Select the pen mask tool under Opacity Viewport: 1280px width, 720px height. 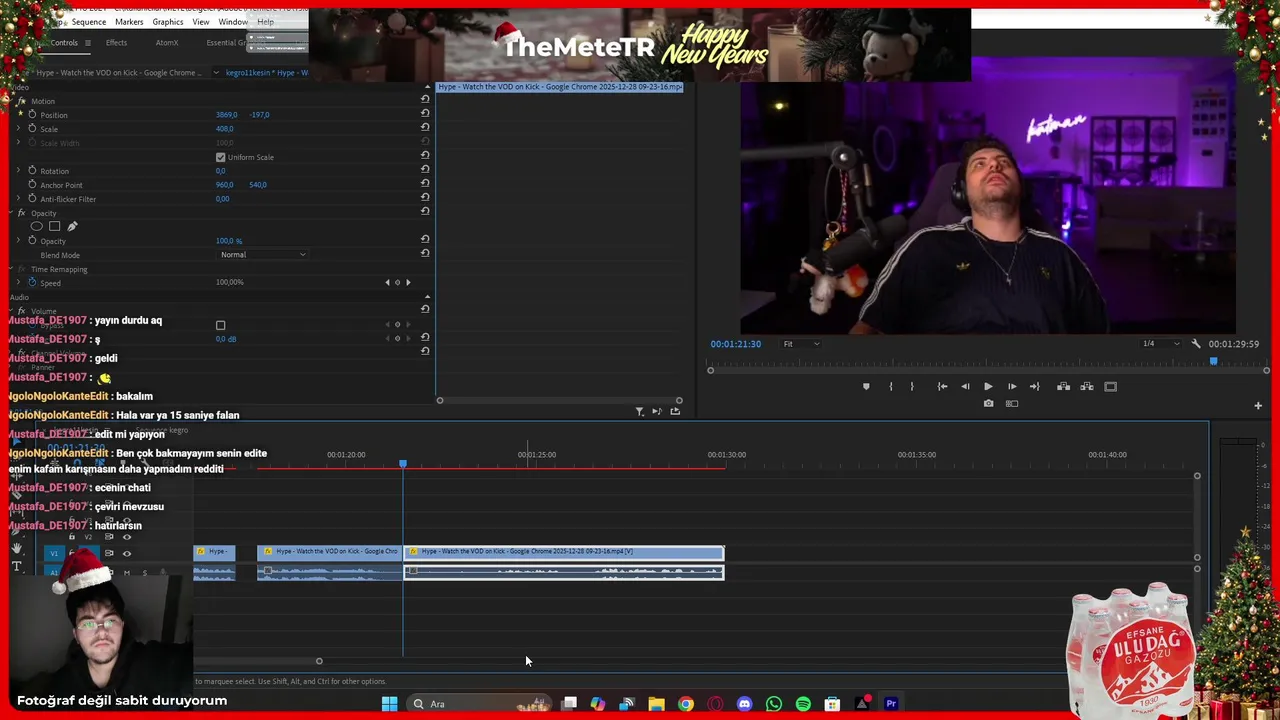tap(72, 226)
